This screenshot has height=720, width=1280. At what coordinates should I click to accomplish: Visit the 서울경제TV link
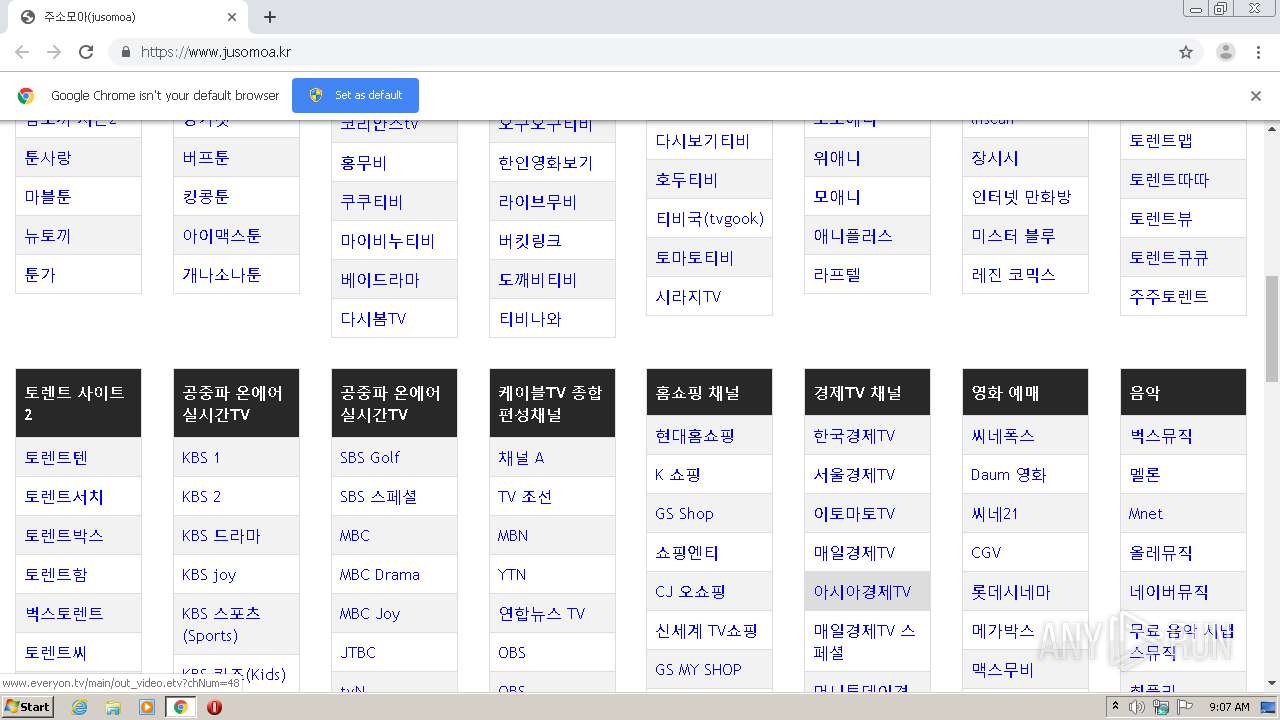855,474
